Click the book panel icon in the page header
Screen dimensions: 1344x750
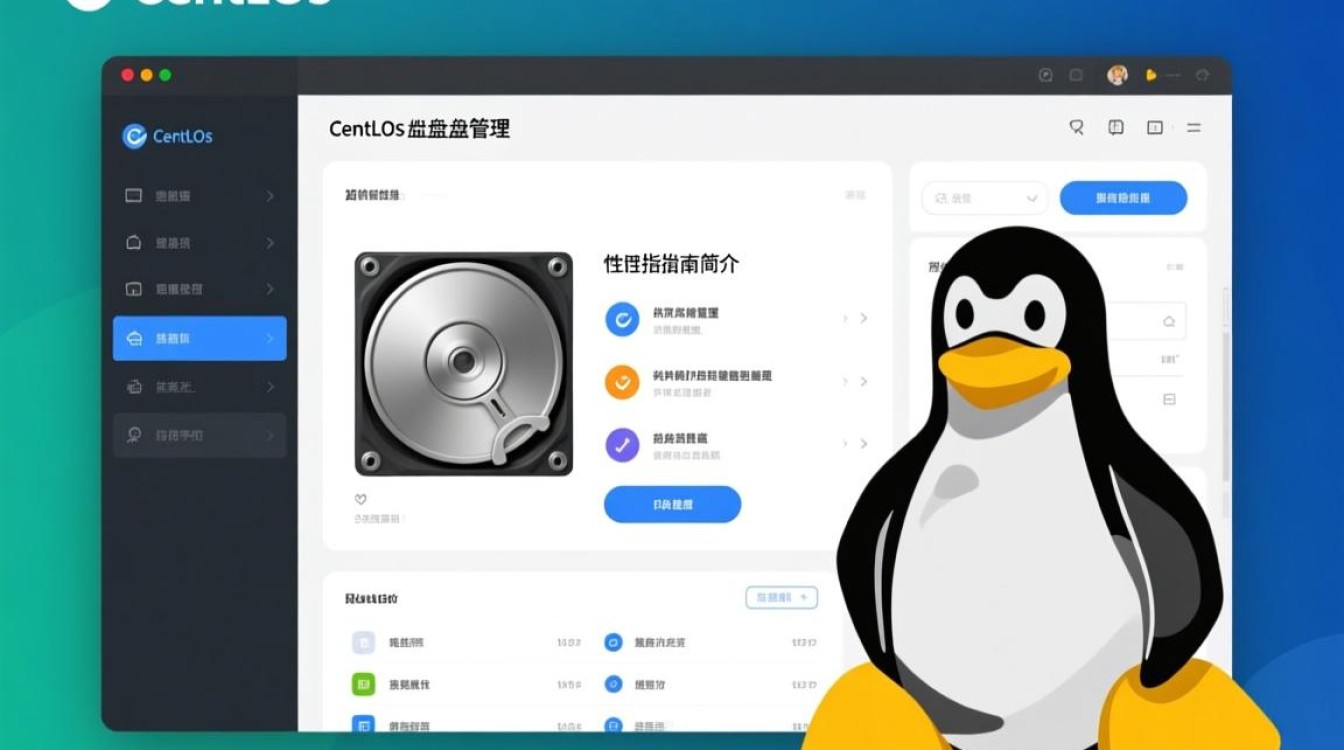click(1116, 127)
